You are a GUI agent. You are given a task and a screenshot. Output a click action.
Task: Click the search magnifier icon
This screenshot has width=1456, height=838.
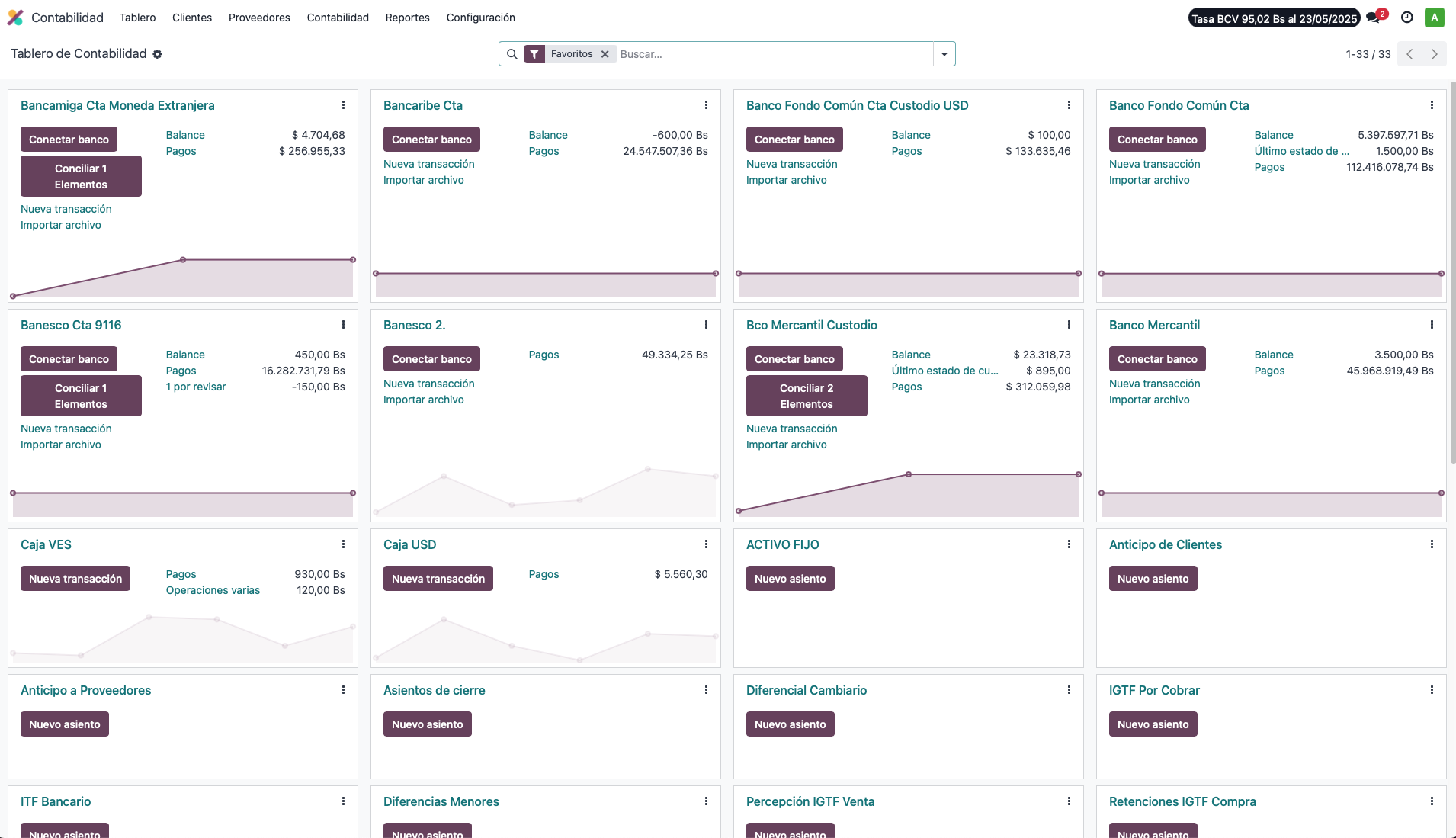pyautogui.click(x=512, y=54)
